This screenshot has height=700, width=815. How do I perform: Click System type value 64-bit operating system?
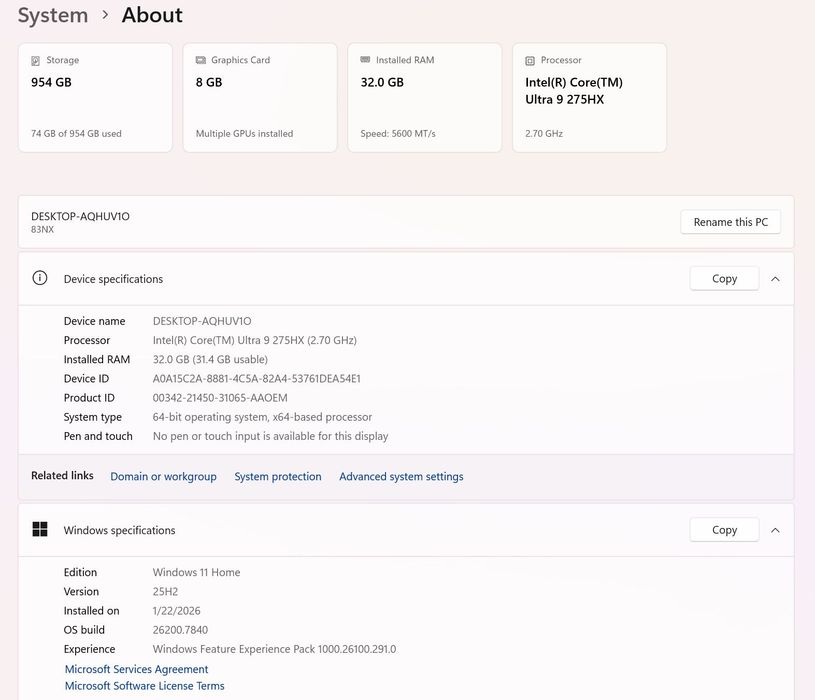pos(262,417)
